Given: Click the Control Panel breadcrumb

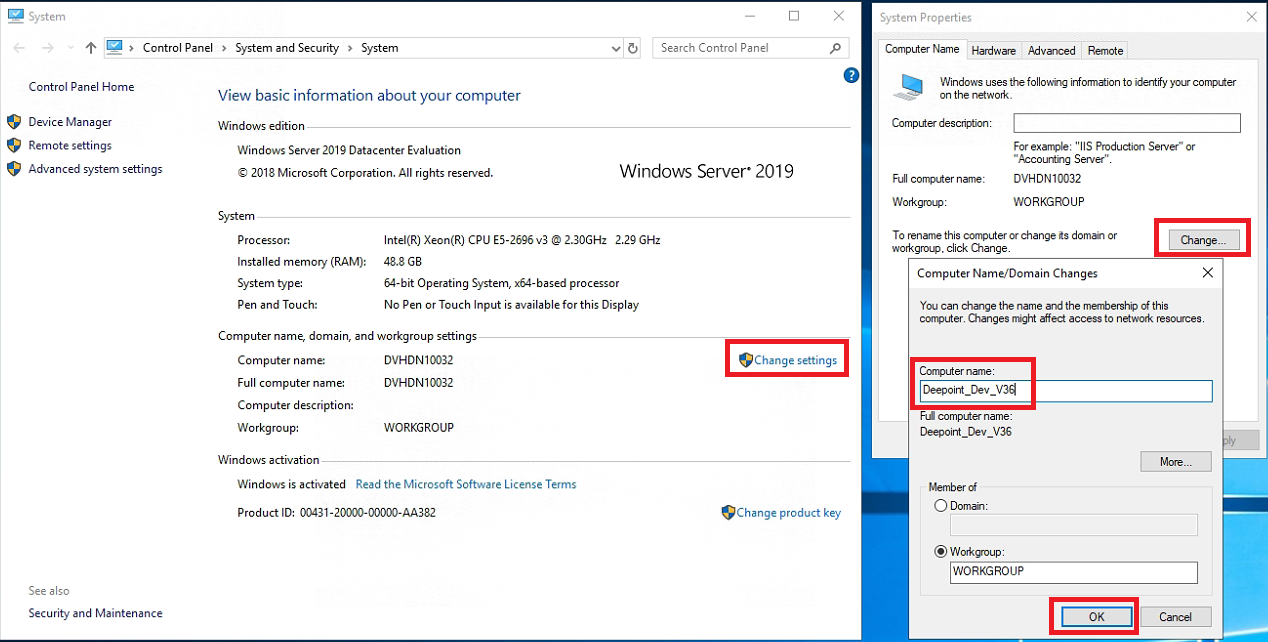Looking at the screenshot, I should 176,48.
